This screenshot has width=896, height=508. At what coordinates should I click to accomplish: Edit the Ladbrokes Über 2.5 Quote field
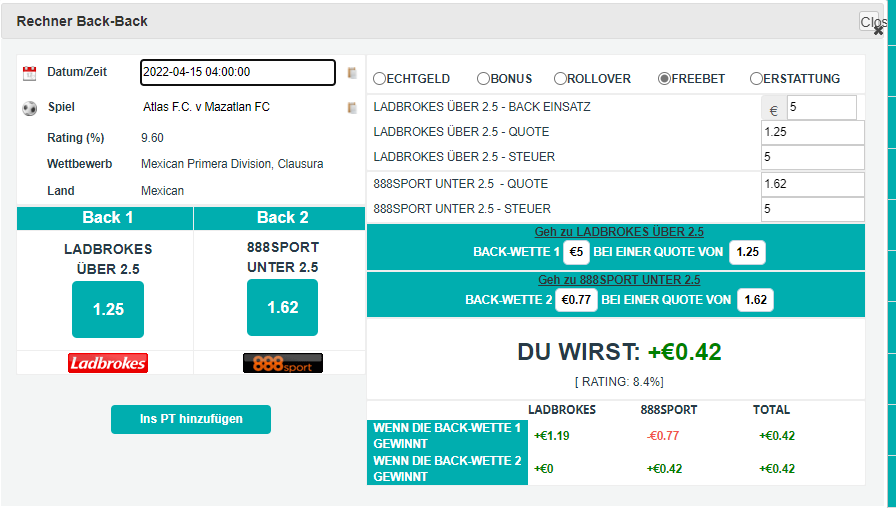click(x=813, y=133)
